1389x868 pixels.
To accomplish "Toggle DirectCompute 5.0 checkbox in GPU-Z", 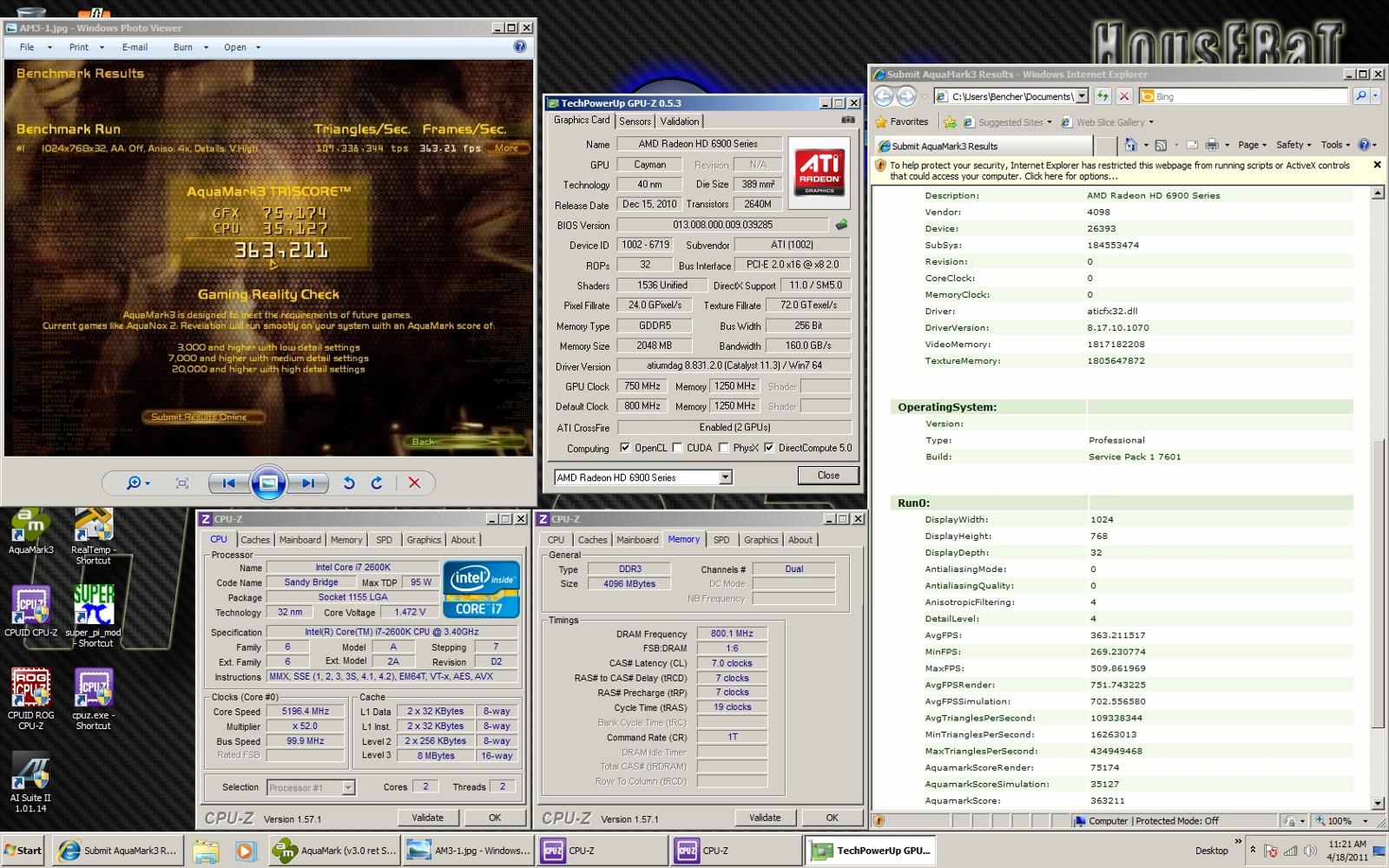I will pyautogui.click(x=769, y=448).
